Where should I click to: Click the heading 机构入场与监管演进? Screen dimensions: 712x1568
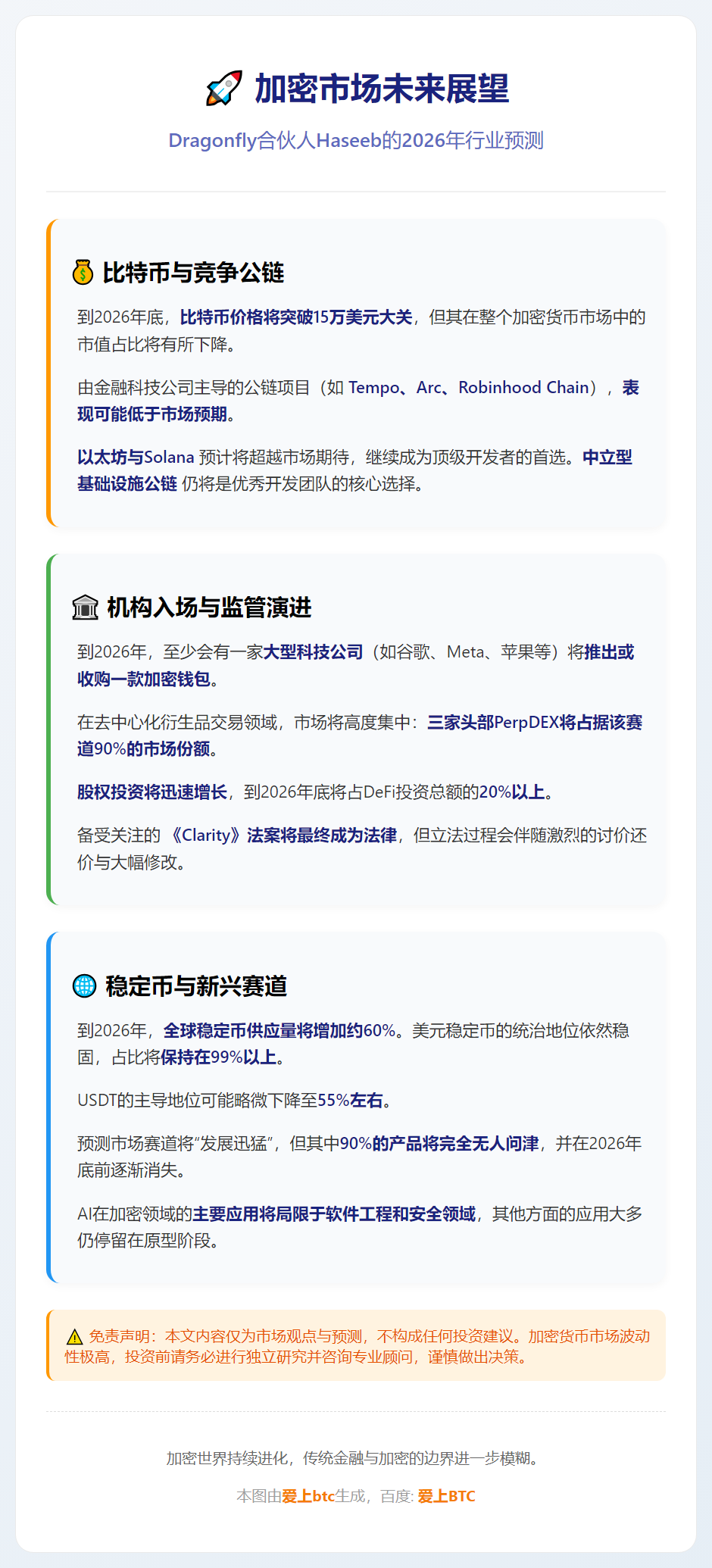click(x=209, y=608)
